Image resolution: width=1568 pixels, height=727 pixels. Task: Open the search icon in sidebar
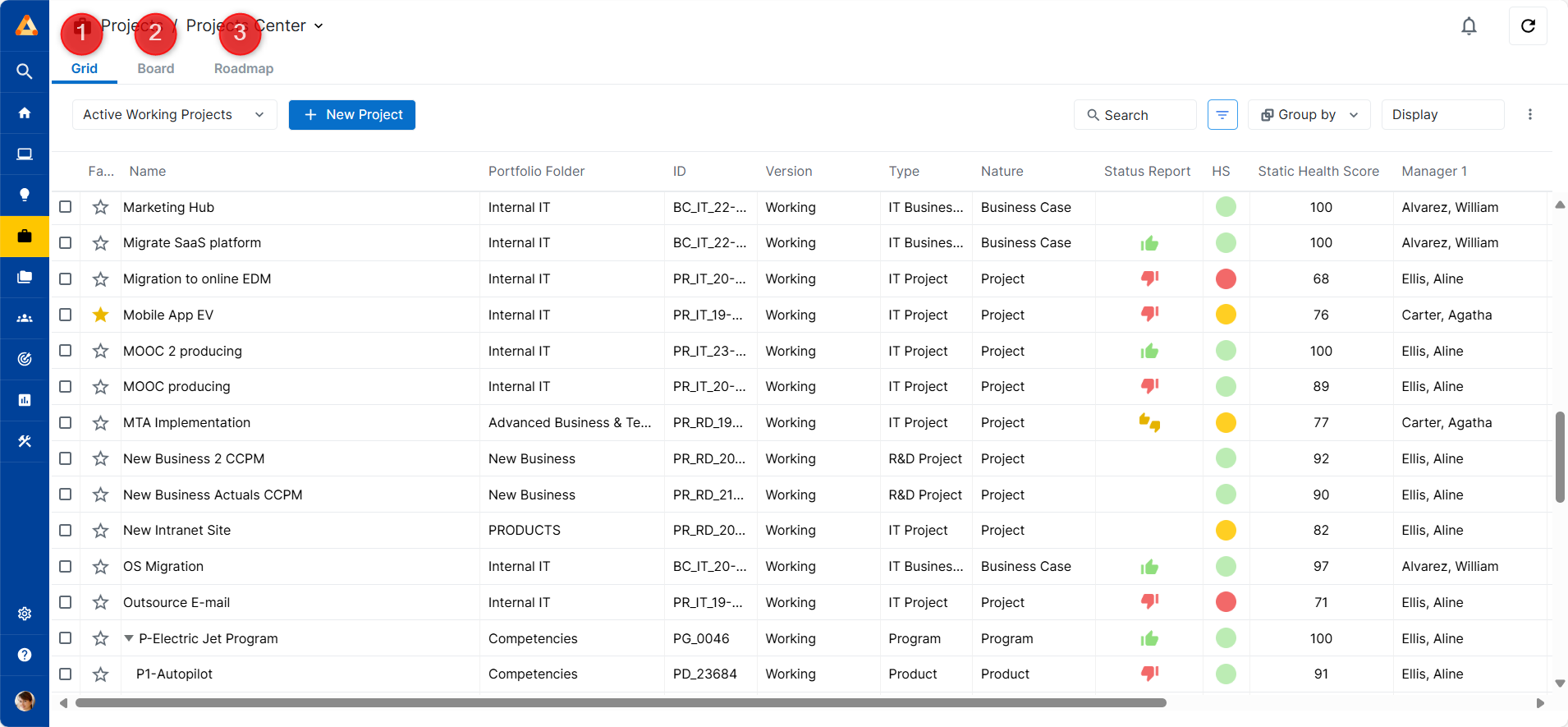25,71
